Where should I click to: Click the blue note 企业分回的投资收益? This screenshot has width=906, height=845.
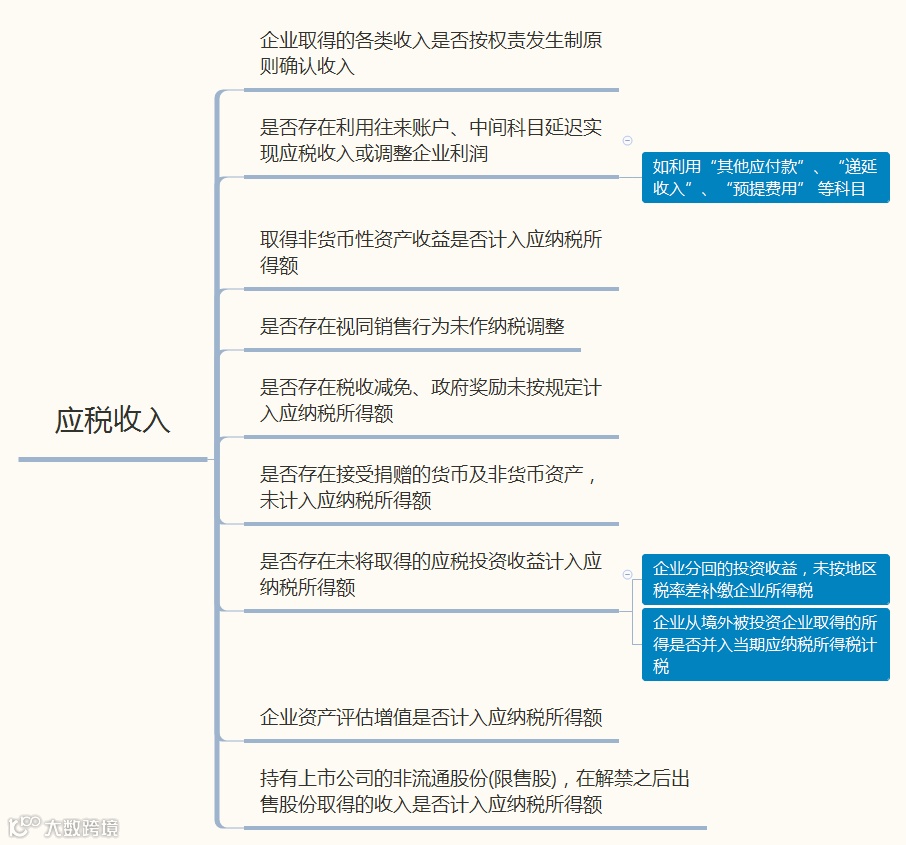(766, 579)
